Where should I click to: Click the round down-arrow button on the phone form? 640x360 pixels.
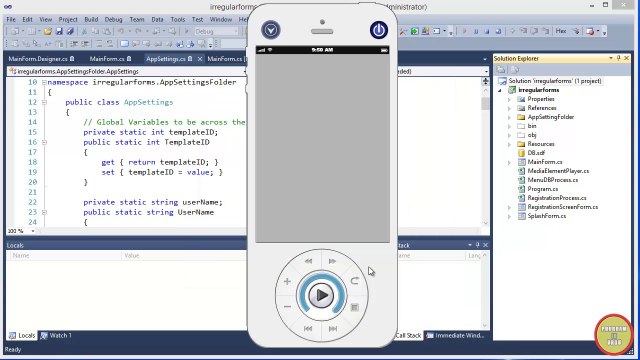[271, 30]
